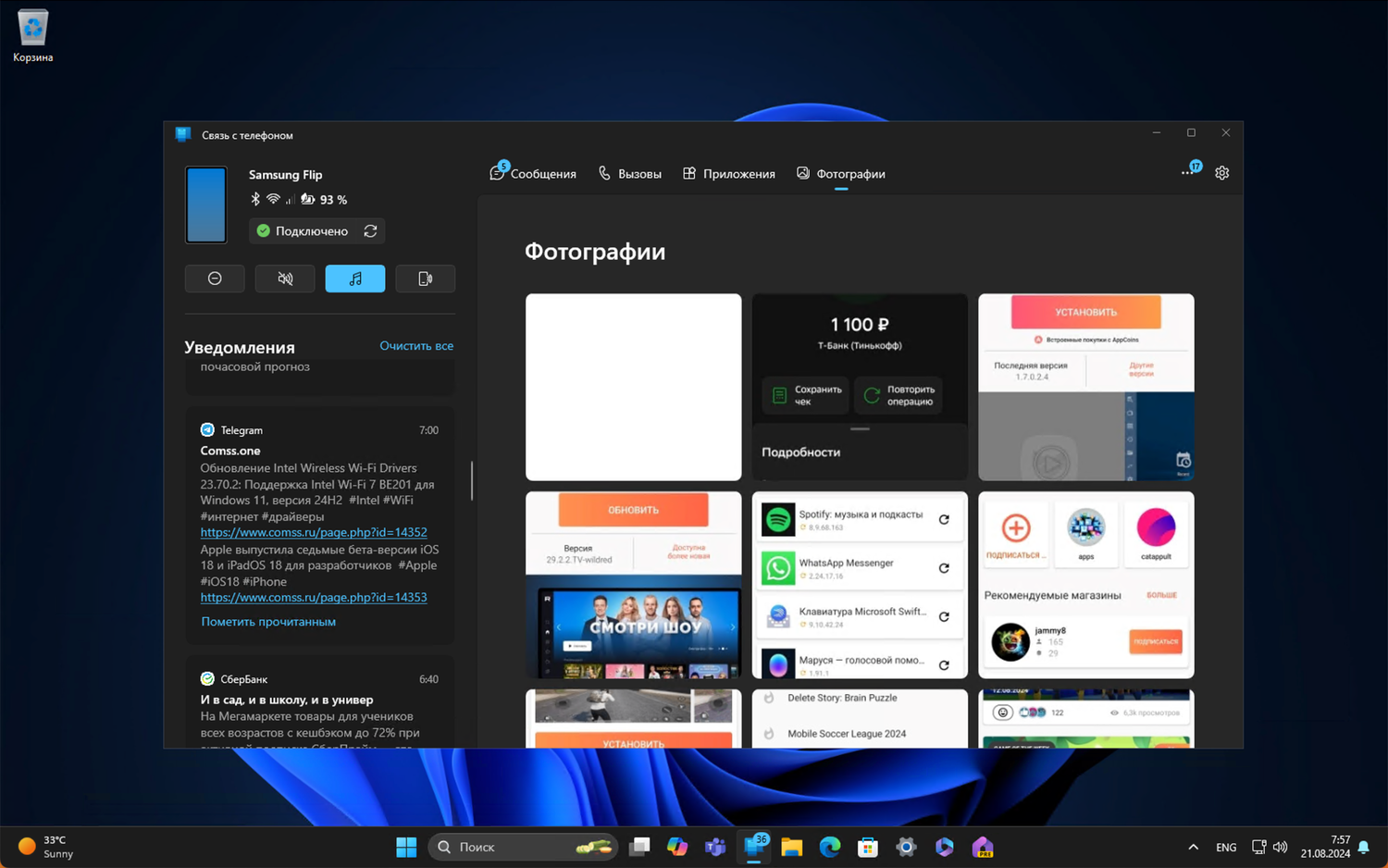Switch to the Сообщения tab
Screen dimensions: 1388x868
tap(533, 173)
